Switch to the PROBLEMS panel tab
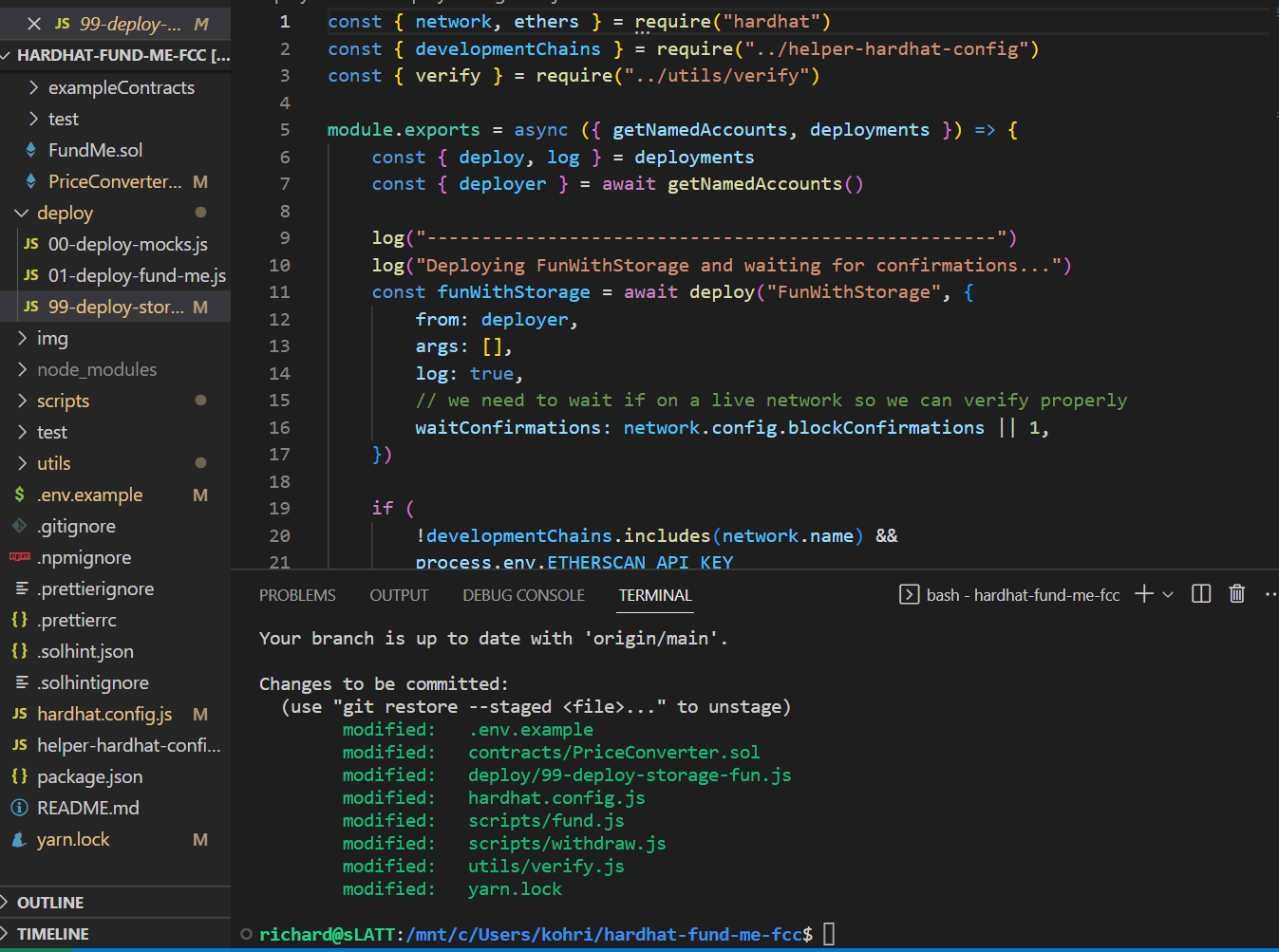1279x952 pixels. (x=297, y=595)
